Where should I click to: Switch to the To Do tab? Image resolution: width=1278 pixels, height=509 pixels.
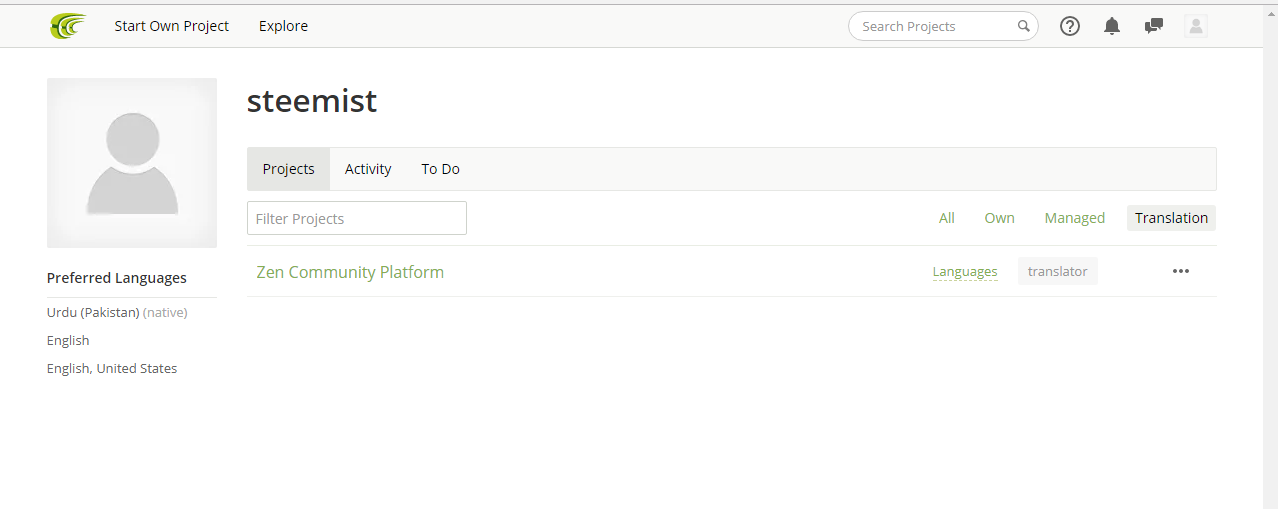(440, 169)
